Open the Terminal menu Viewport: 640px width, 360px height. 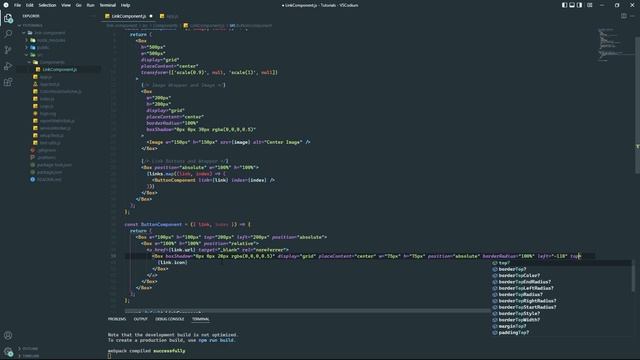click(x=108, y=5)
